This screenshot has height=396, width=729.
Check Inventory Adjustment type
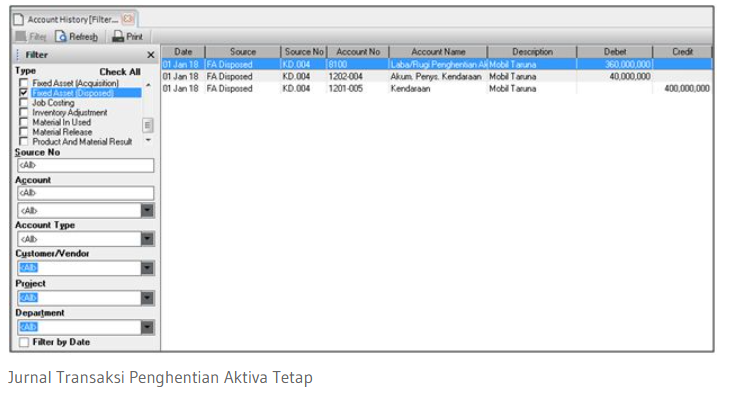(x=23, y=112)
